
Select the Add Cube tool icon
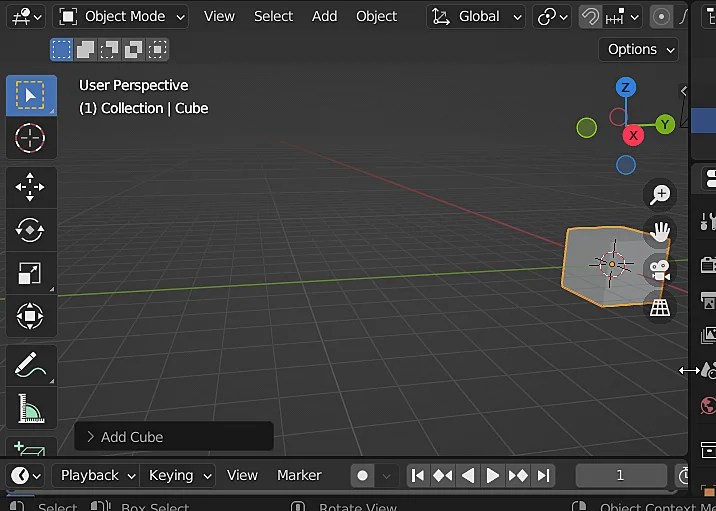(x=31, y=447)
